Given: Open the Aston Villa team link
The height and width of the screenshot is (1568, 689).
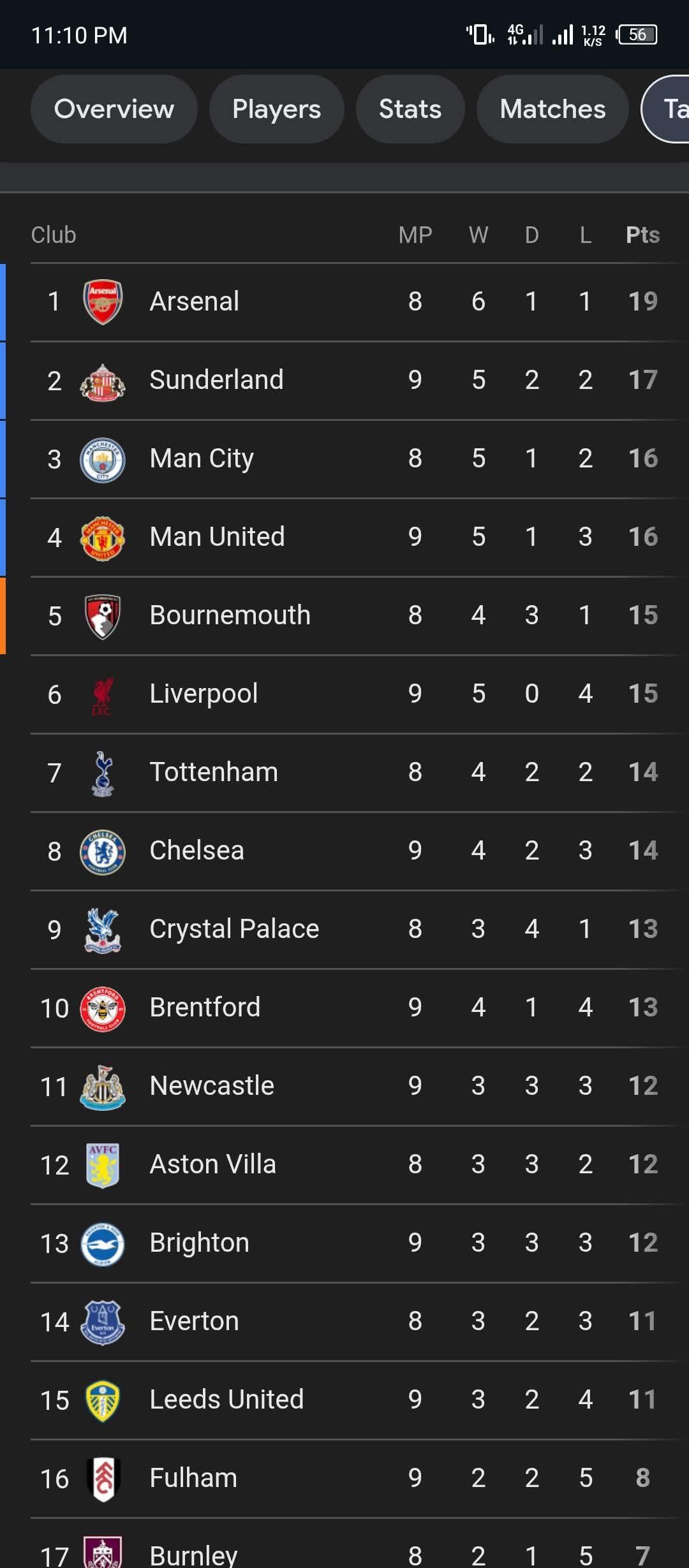Looking at the screenshot, I should pos(212,1164).
